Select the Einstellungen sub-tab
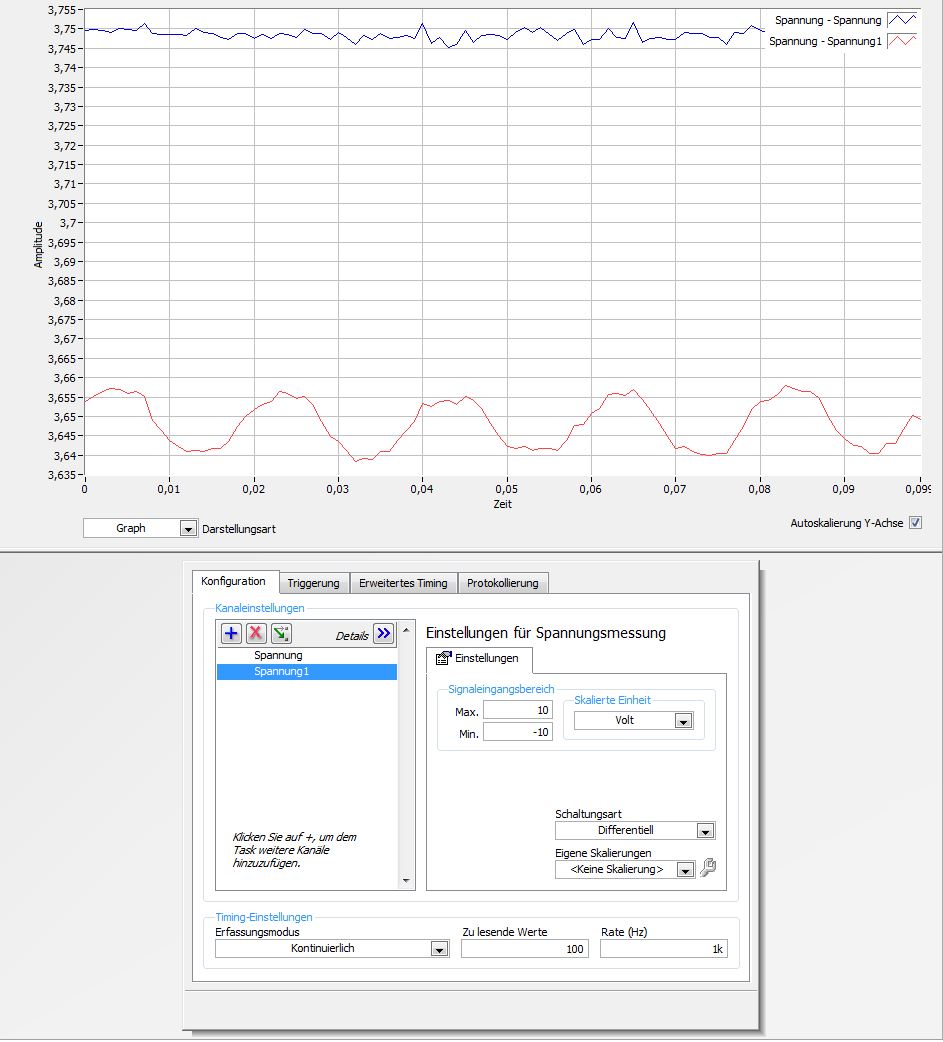Image resolution: width=943 pixels, height=1042 pixels. click(x=478, y=659)
